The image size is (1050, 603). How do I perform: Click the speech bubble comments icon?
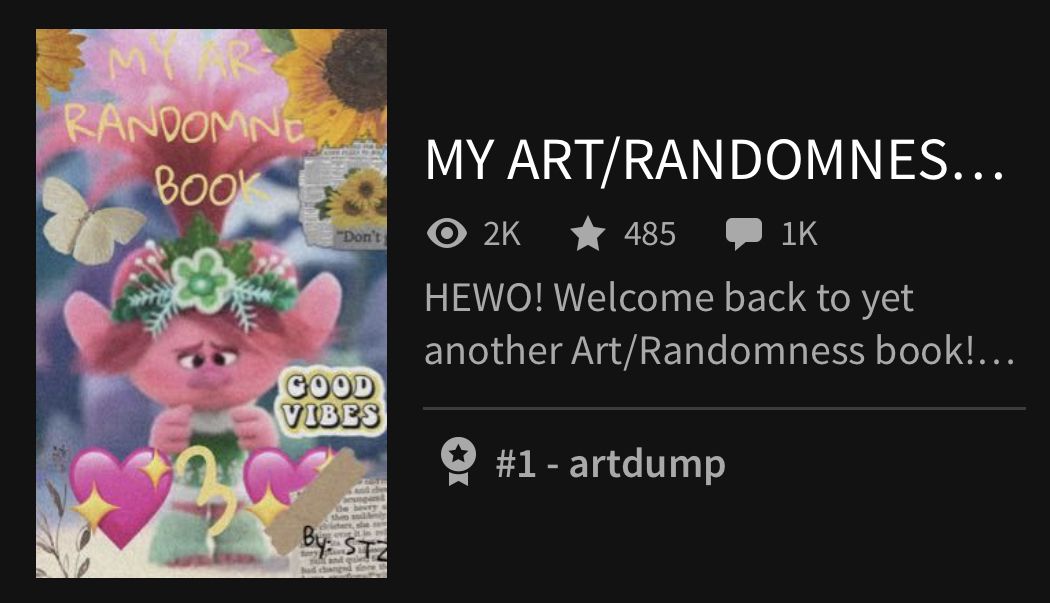[743, 234]
